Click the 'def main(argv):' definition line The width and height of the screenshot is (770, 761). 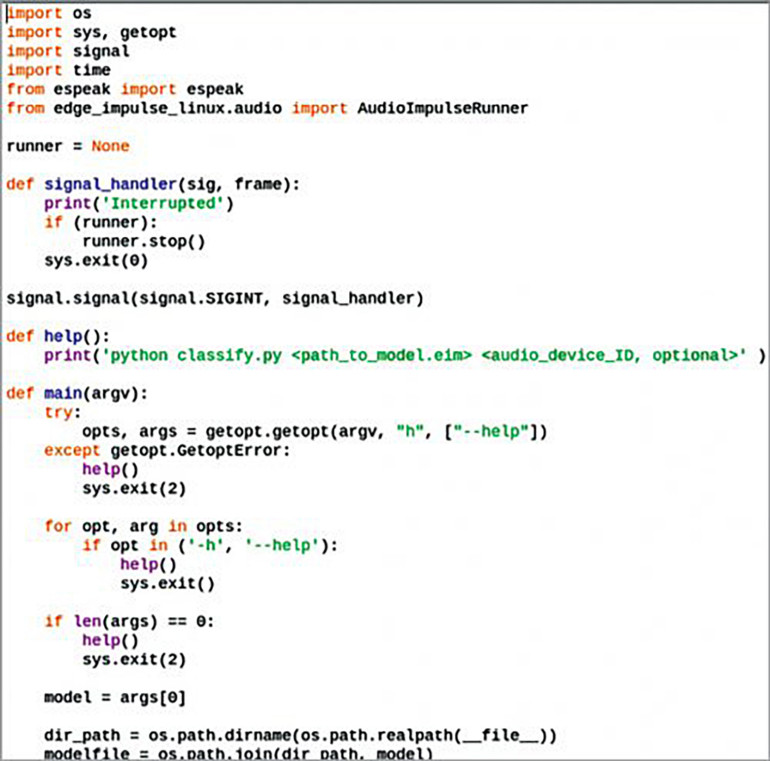tap(76, 393)
